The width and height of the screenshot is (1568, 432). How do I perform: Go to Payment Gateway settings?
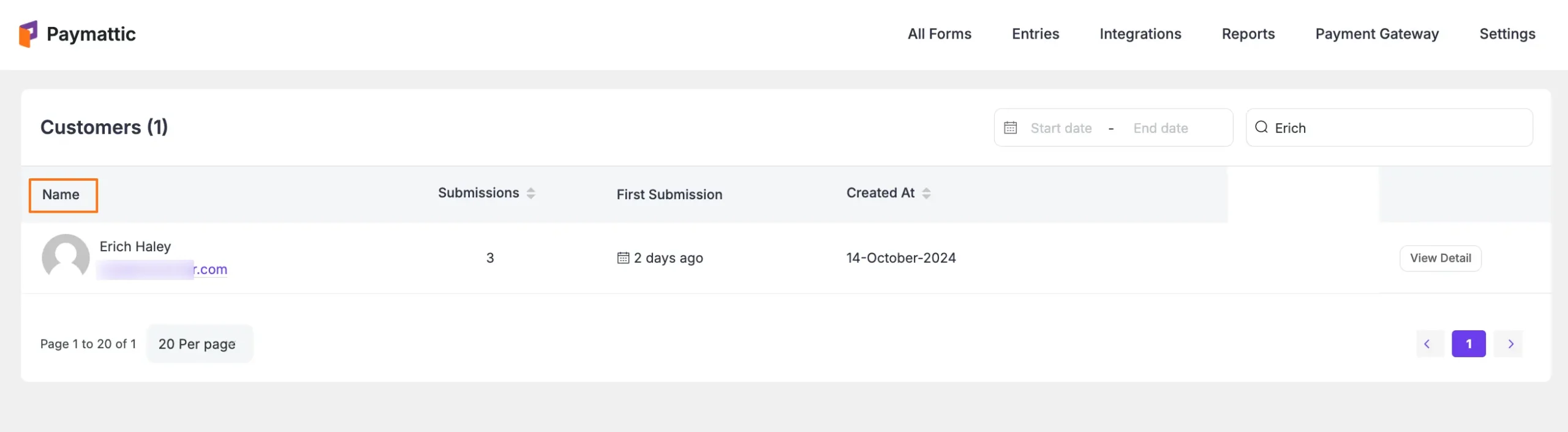coord(1377,34)
